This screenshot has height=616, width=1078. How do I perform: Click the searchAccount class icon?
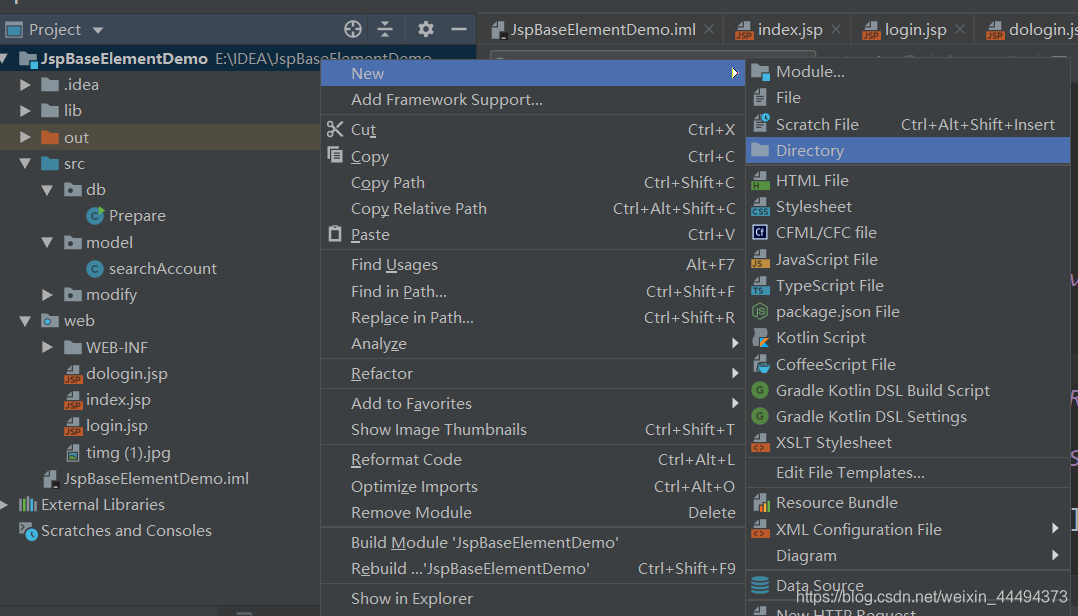point(95,269)
